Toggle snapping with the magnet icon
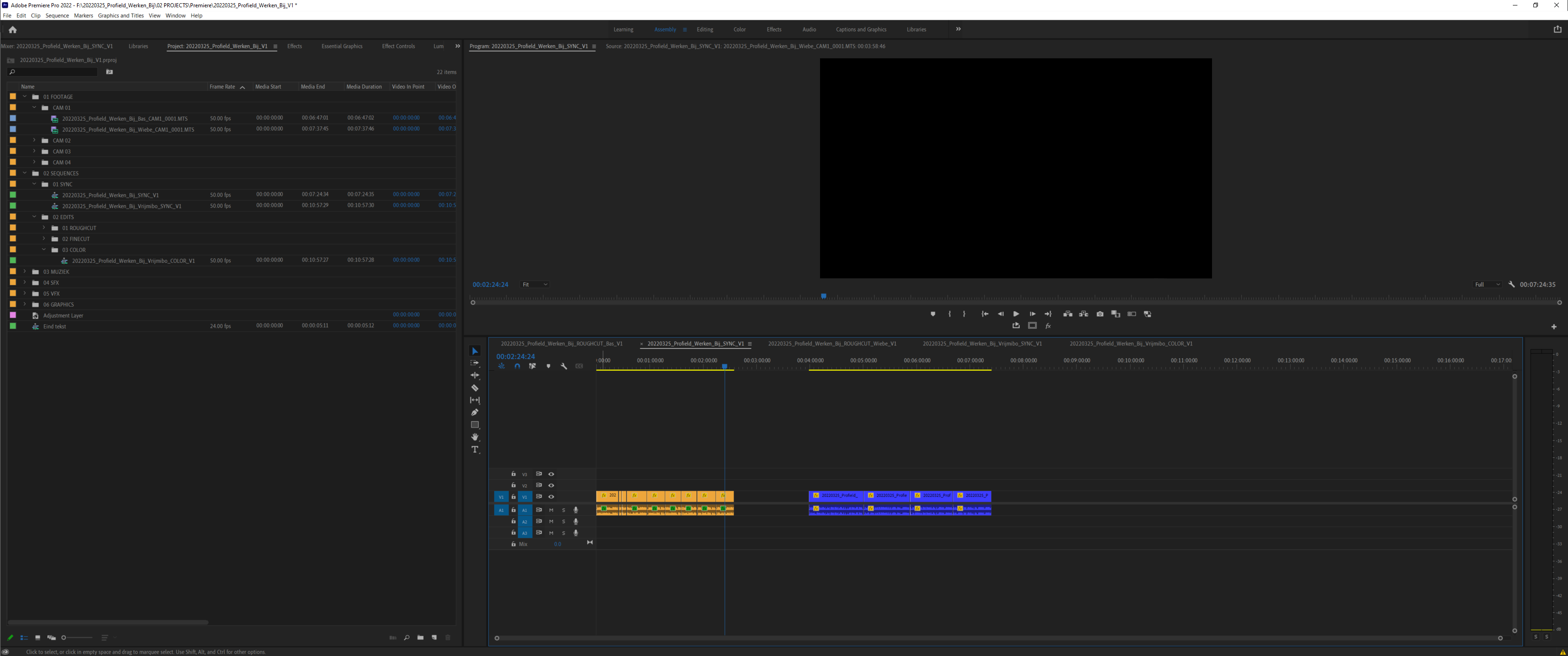Image resolution: width=1568 pixels, height=656 pixels. point(517,366)
